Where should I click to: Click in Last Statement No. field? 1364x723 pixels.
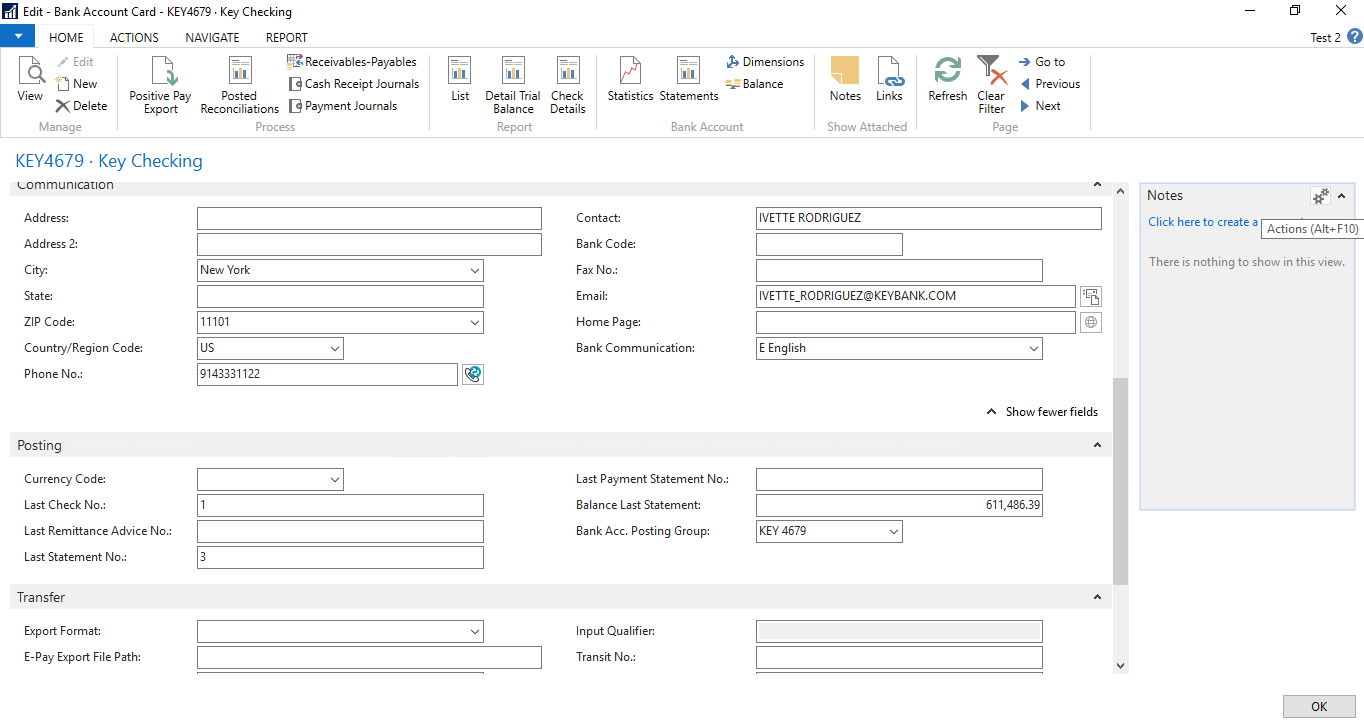[340, 557]
